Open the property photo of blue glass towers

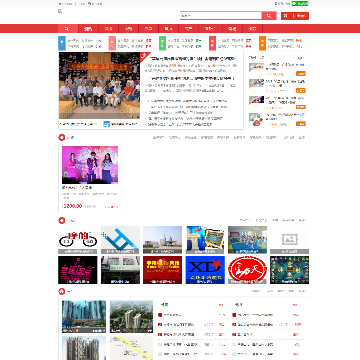click(84, 317)
